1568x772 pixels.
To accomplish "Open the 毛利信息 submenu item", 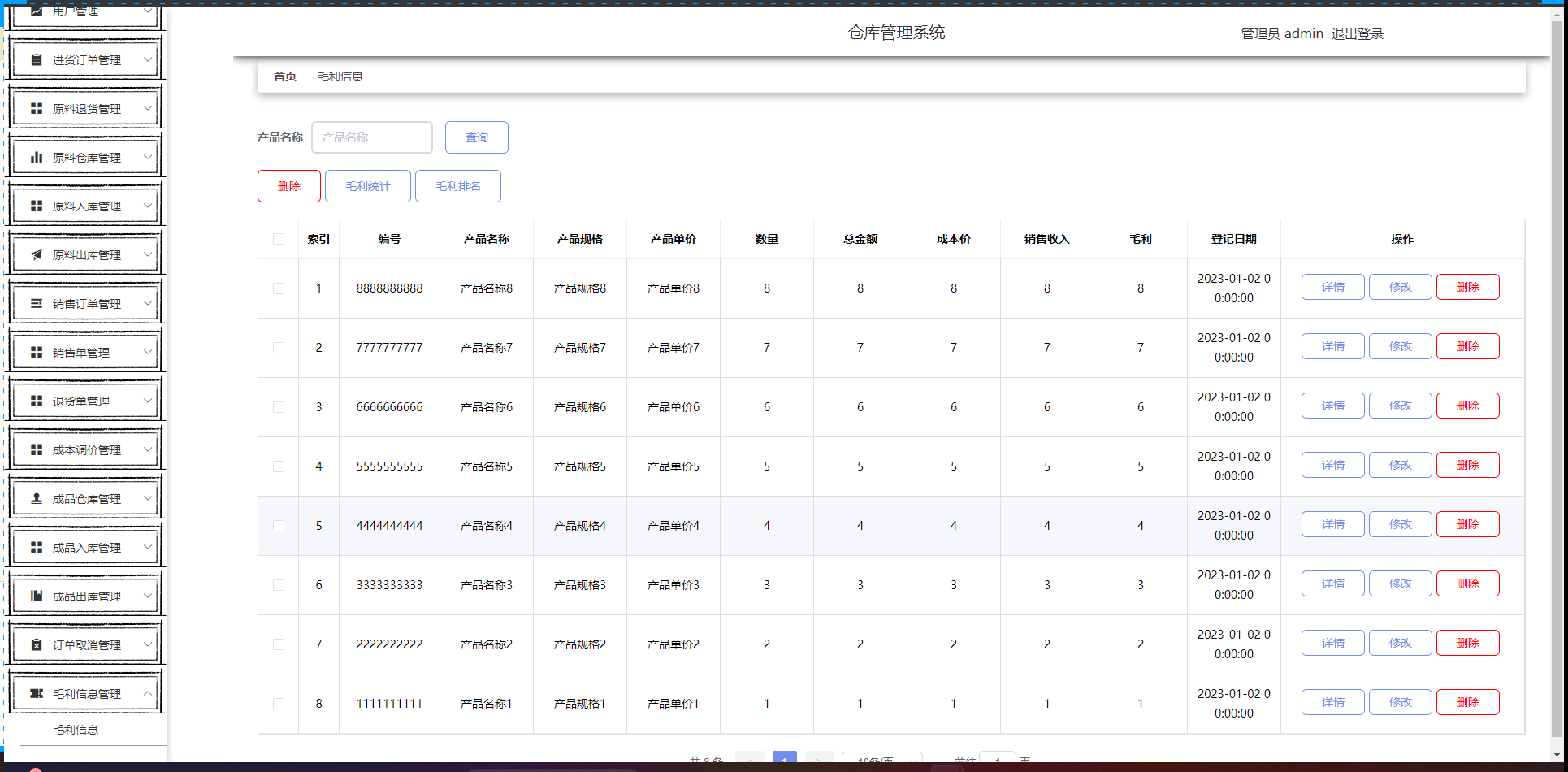I will [x=76, y=730].
